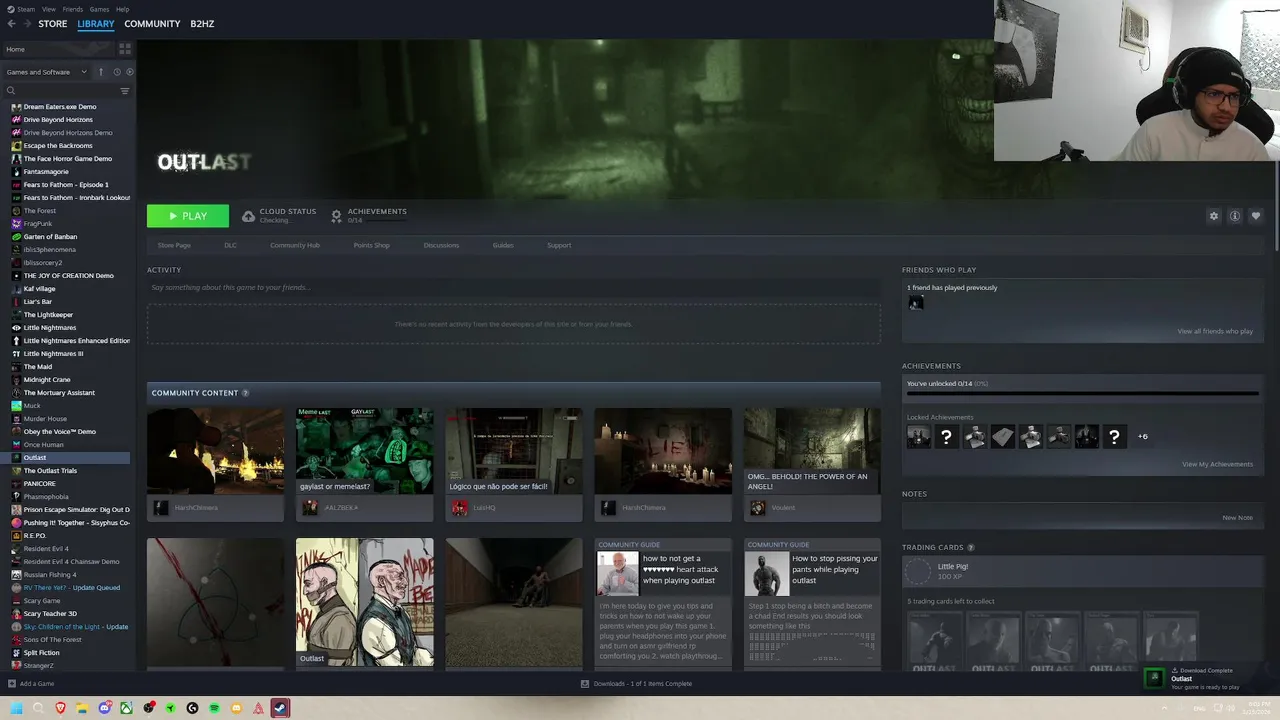Open the Help menu
This screenshot has height=720, width=1280.
[122, 9]
